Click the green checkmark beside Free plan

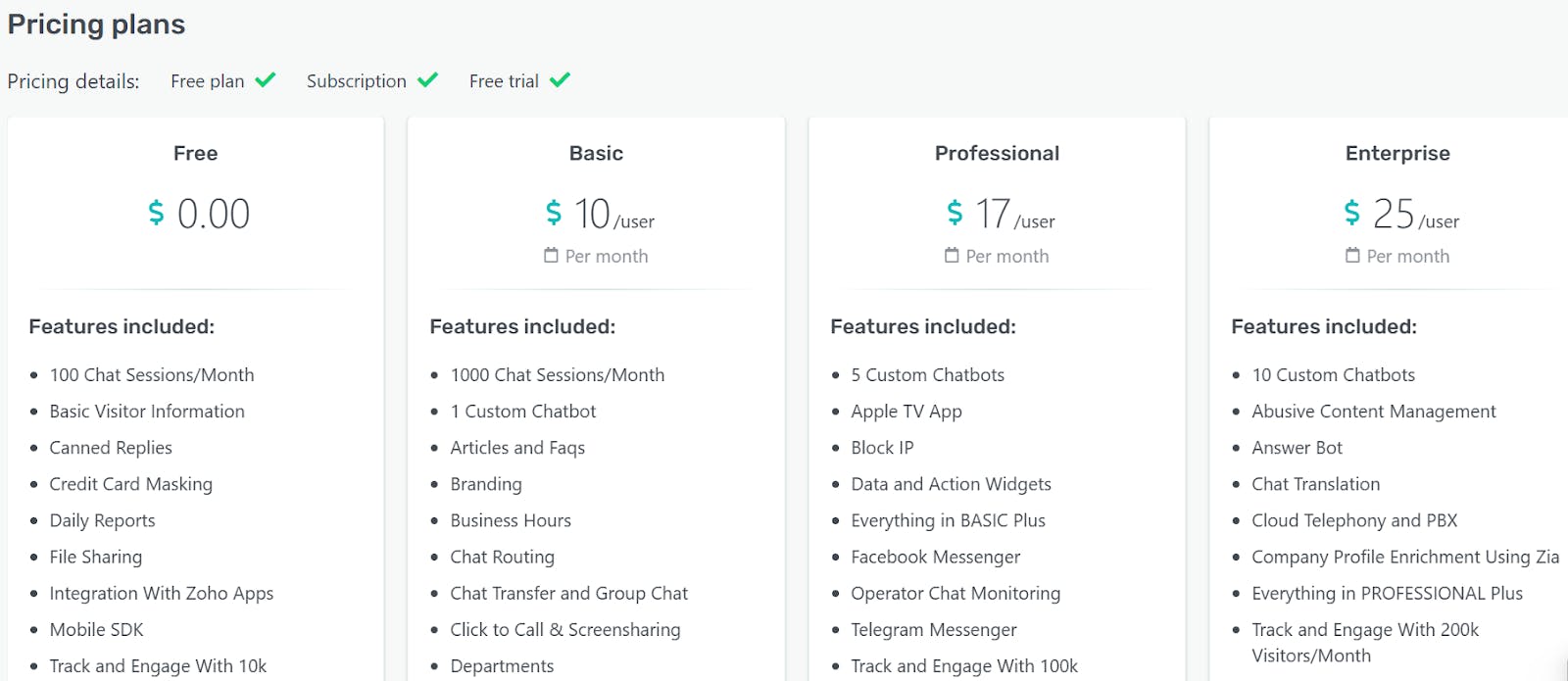[266, 80]
